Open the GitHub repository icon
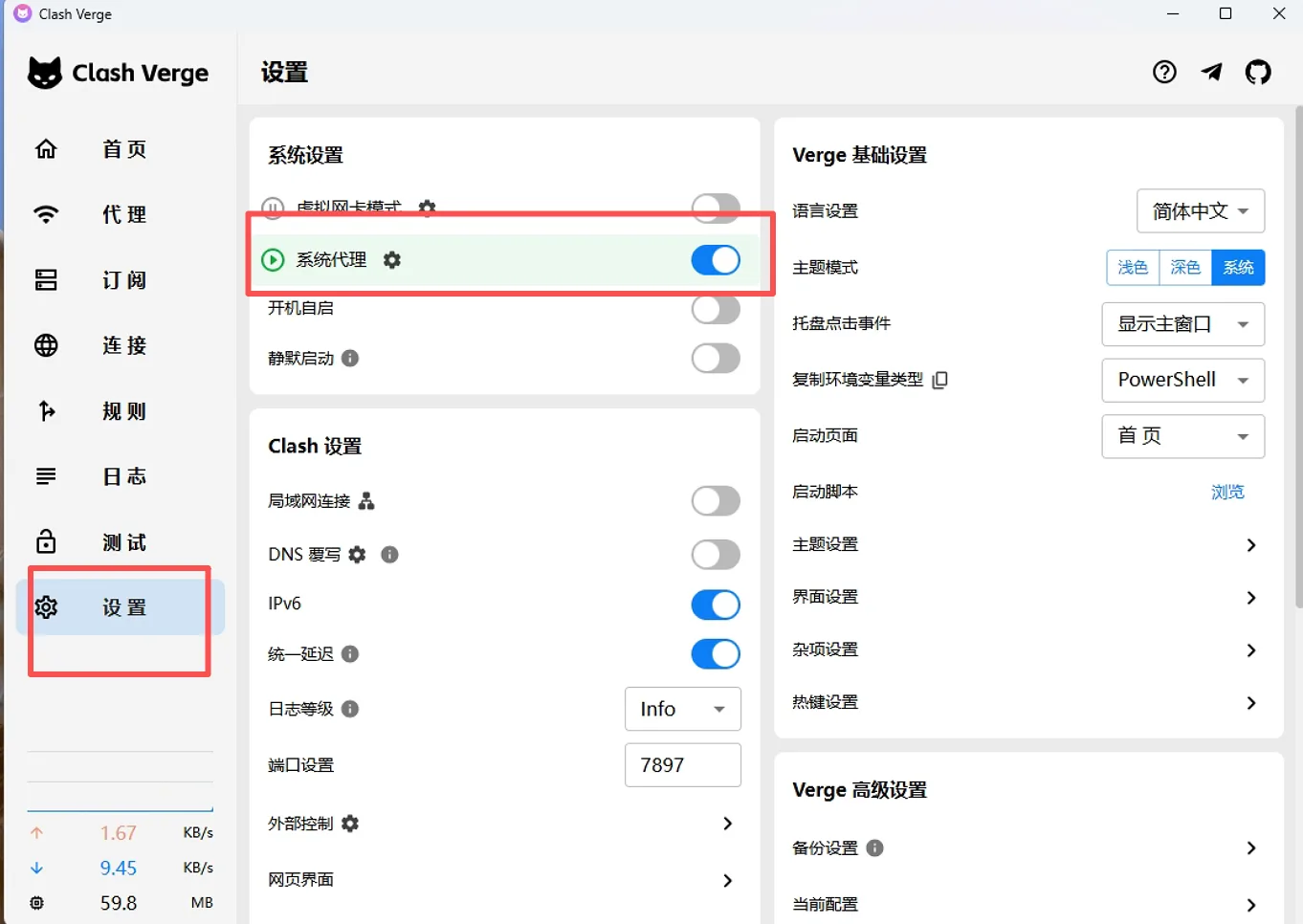 (1258, 72)
